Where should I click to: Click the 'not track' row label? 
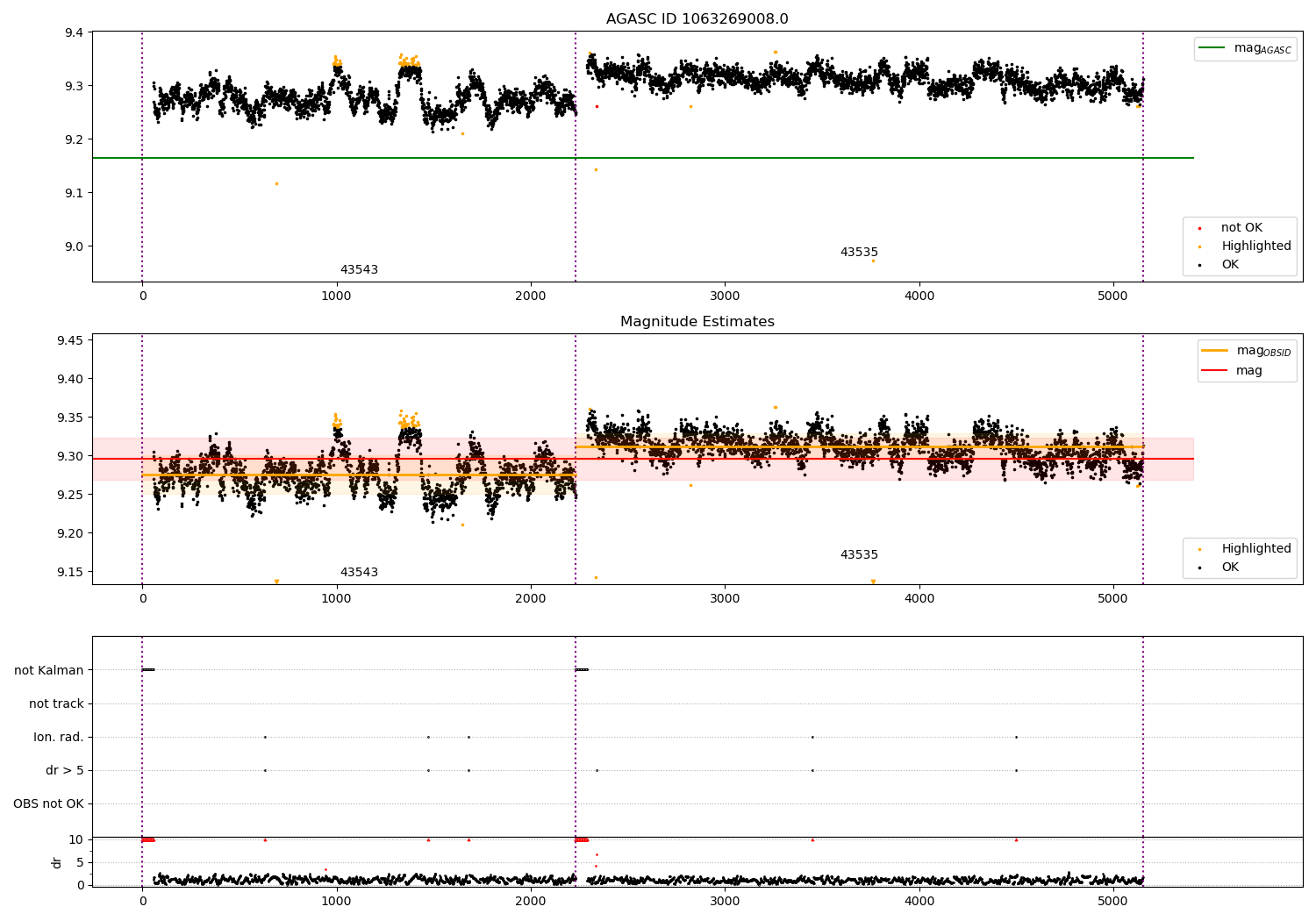click(x=56, y=704)
